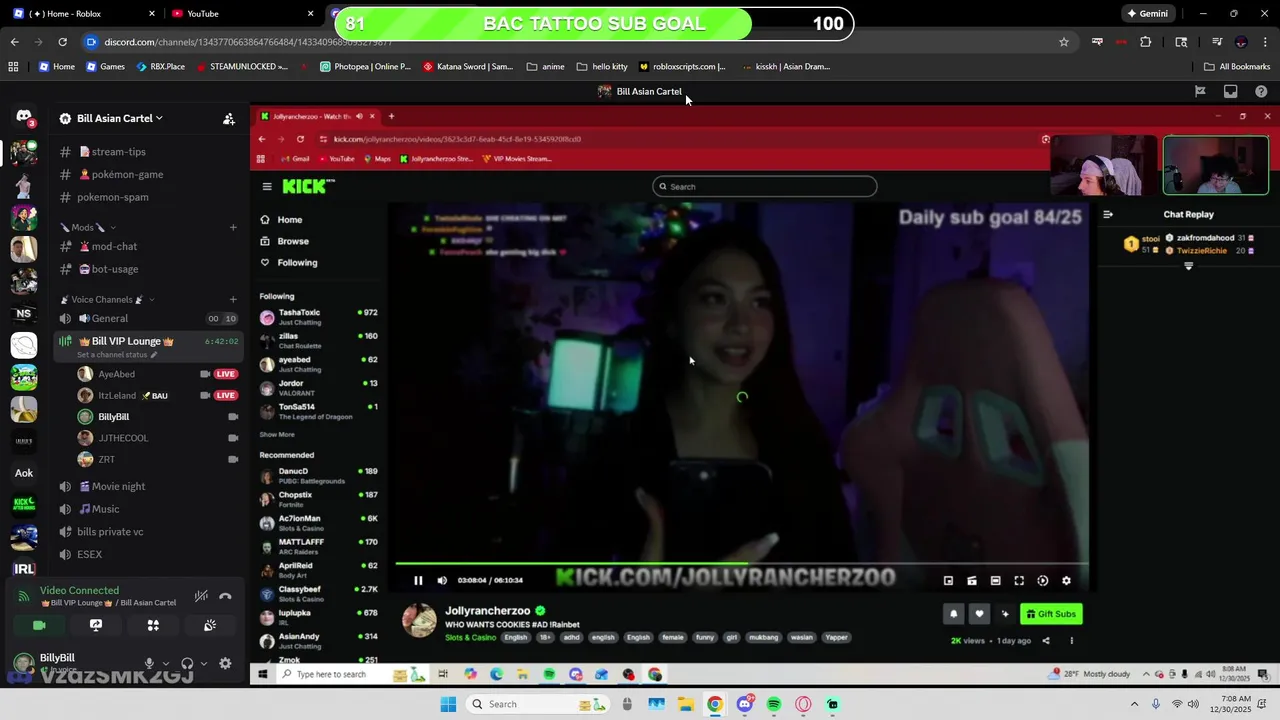This screenshot has width=1280, height=720.
Task: Add a channel to Mods category
Action: [233, 227]
